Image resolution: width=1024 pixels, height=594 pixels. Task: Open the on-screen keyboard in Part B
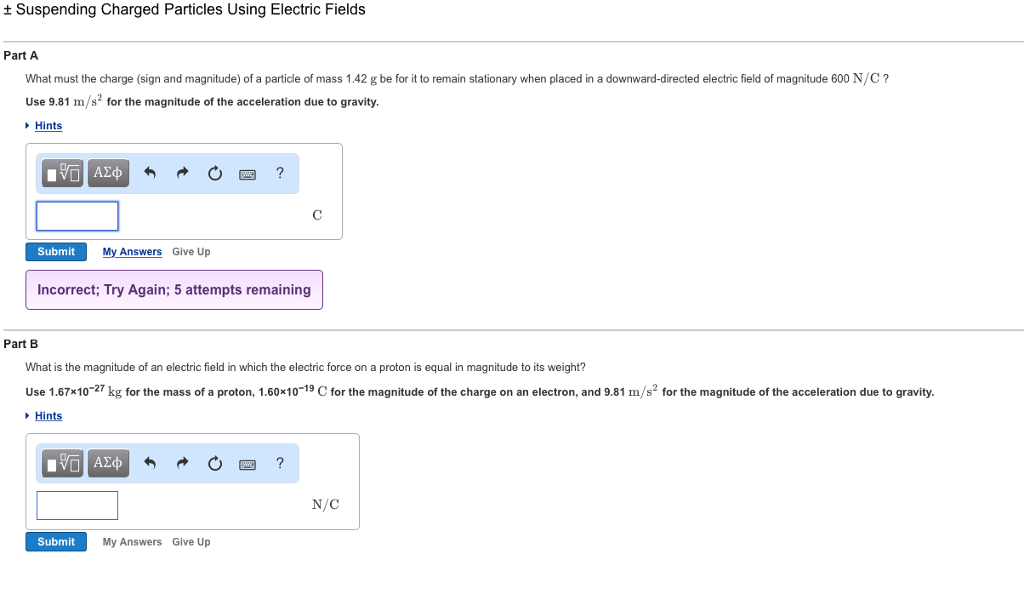246,462
